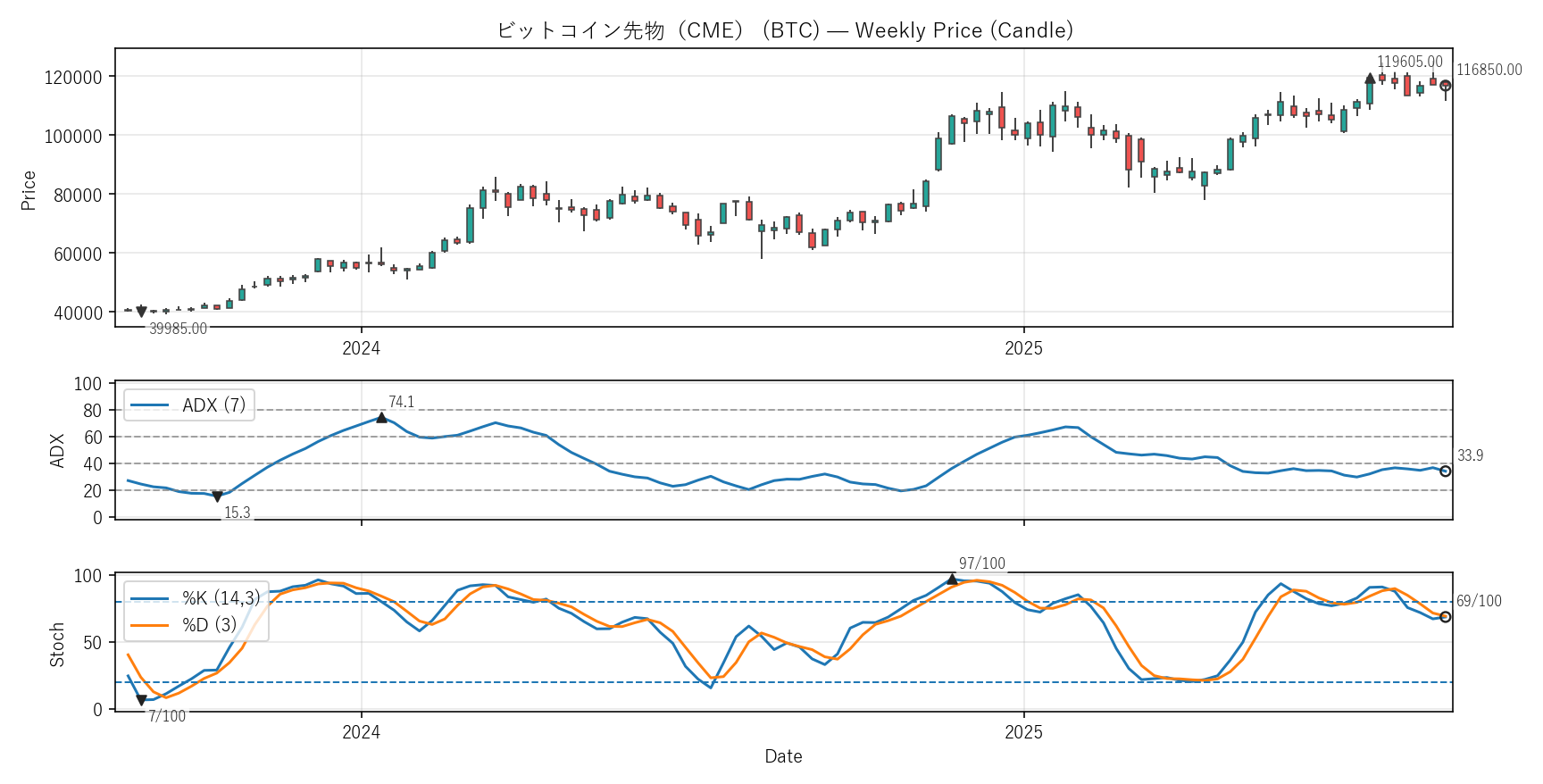1543x784 pixels.
Task: Click the high marker triangle above 119605.00 candle
Action: coord(1370,79)
